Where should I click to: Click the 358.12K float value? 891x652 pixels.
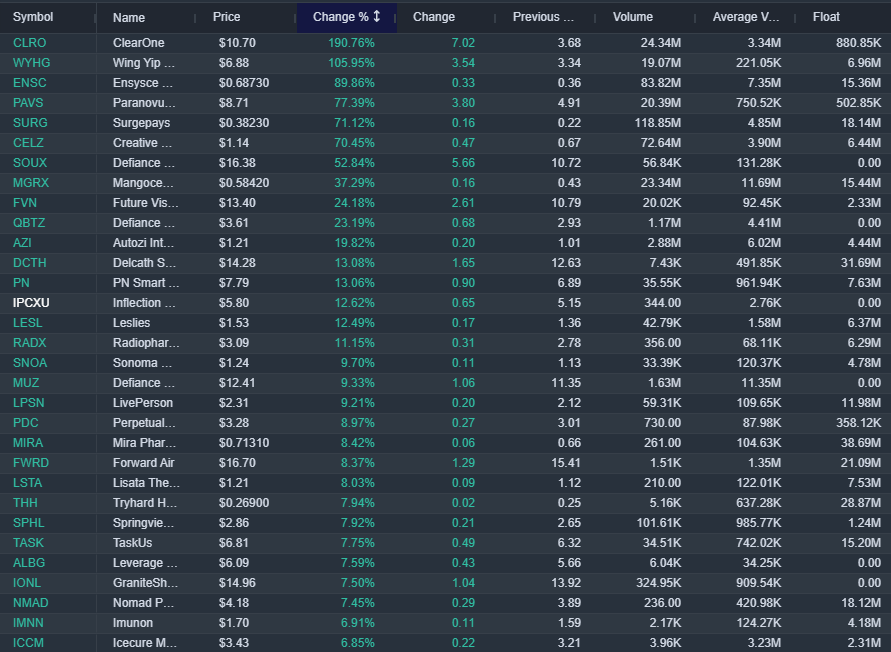859,423
